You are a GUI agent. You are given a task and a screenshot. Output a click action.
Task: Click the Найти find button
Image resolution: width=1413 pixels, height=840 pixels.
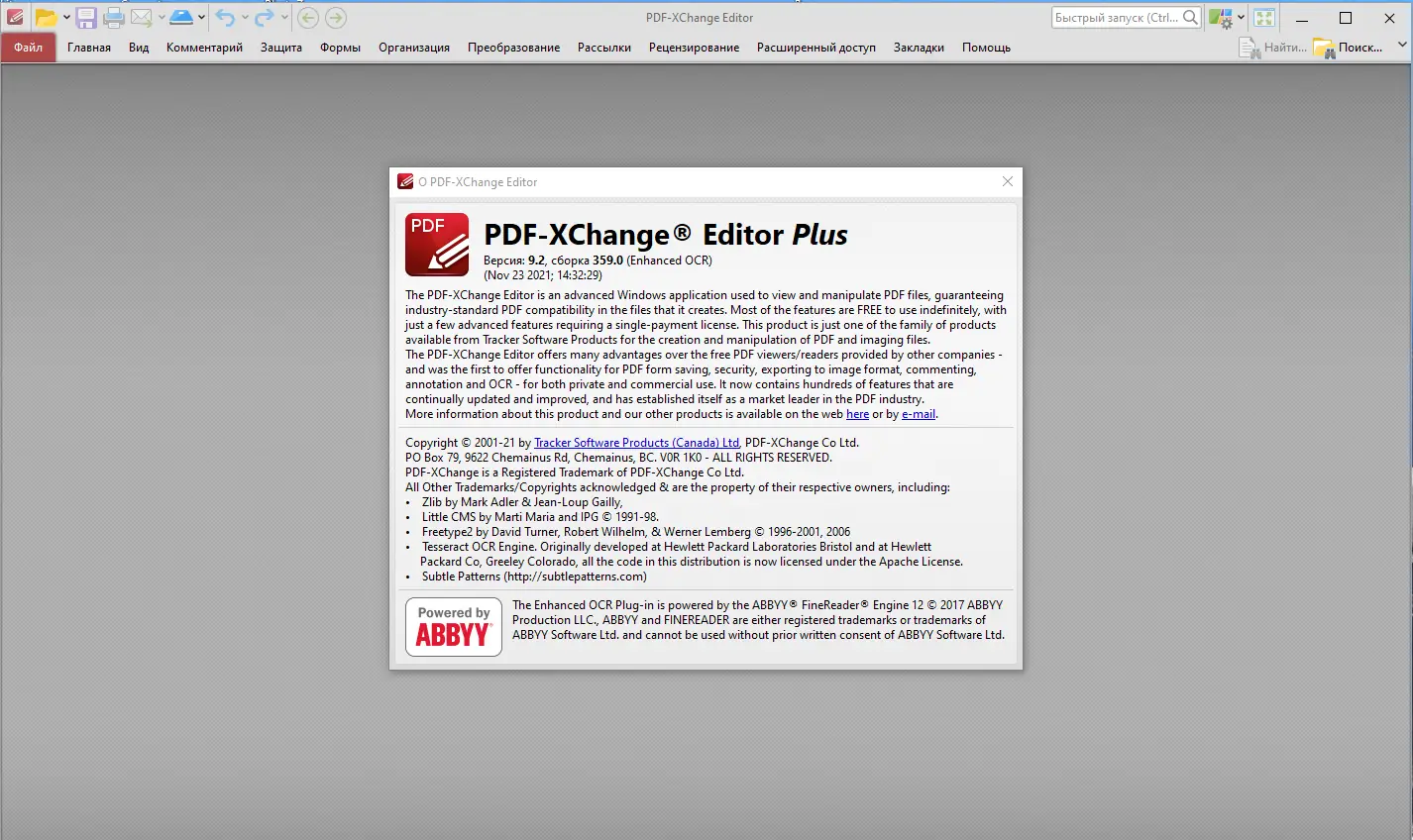click(x=1273, y=48)
